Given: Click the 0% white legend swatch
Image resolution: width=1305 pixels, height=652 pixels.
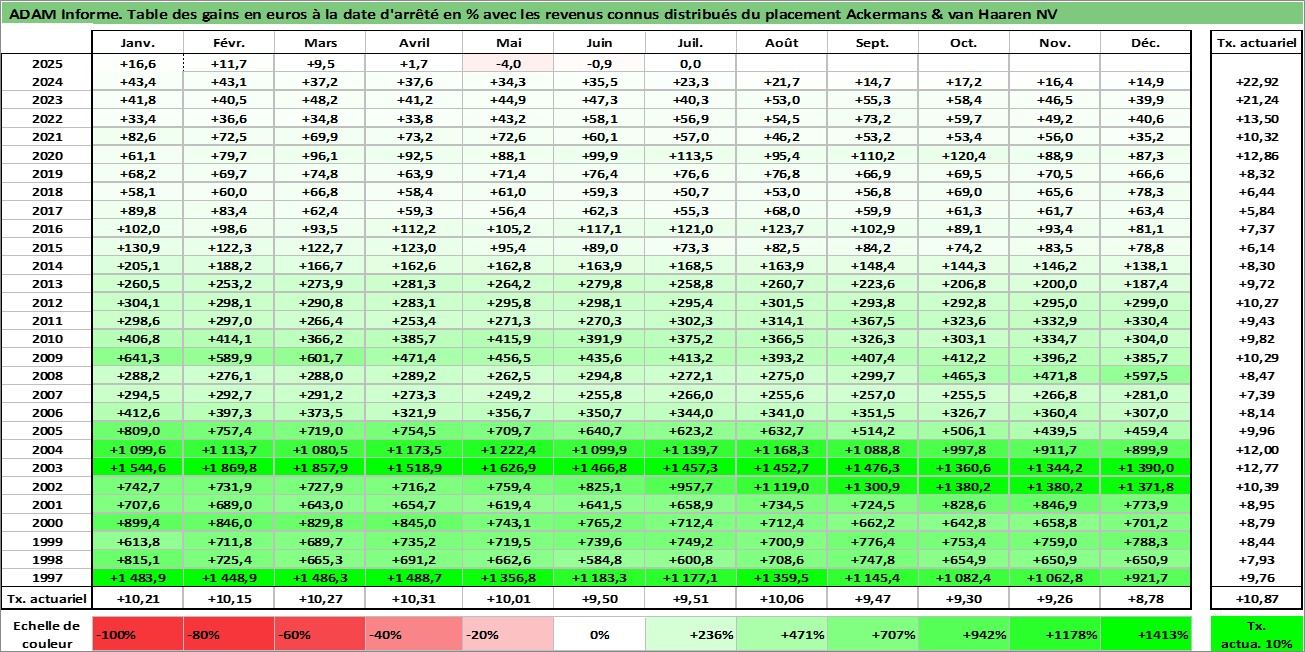Looking at the screenshot, I should 598,634.
